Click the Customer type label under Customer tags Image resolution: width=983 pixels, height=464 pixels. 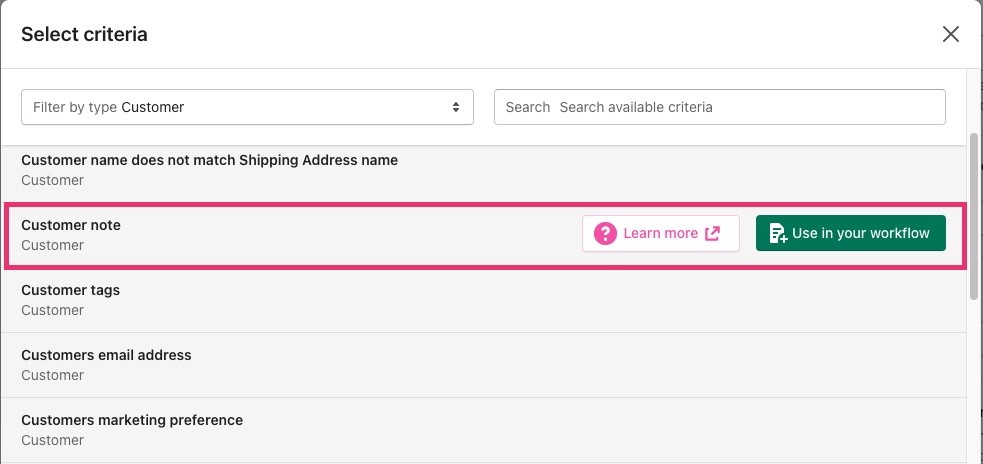[53, 310]
